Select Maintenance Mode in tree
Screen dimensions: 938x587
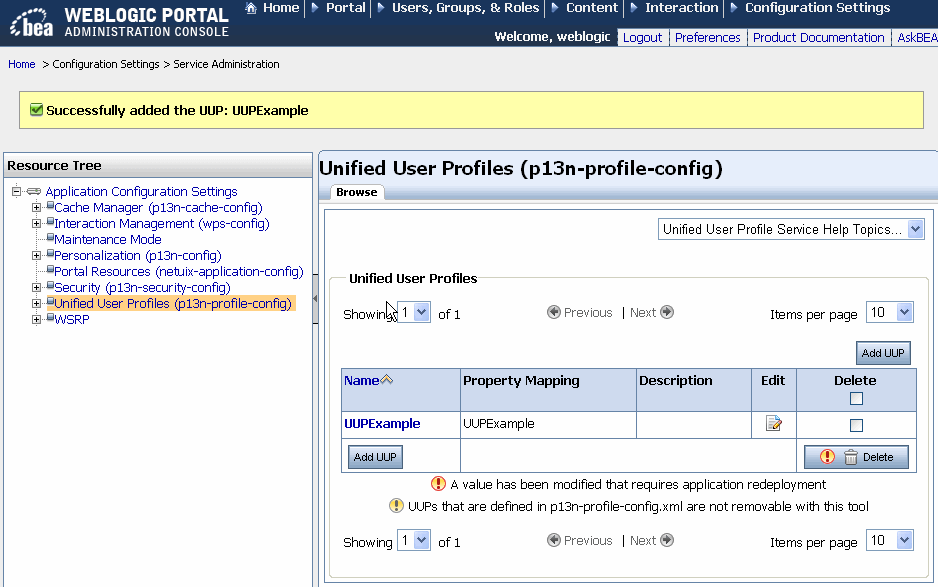point(108,239)
